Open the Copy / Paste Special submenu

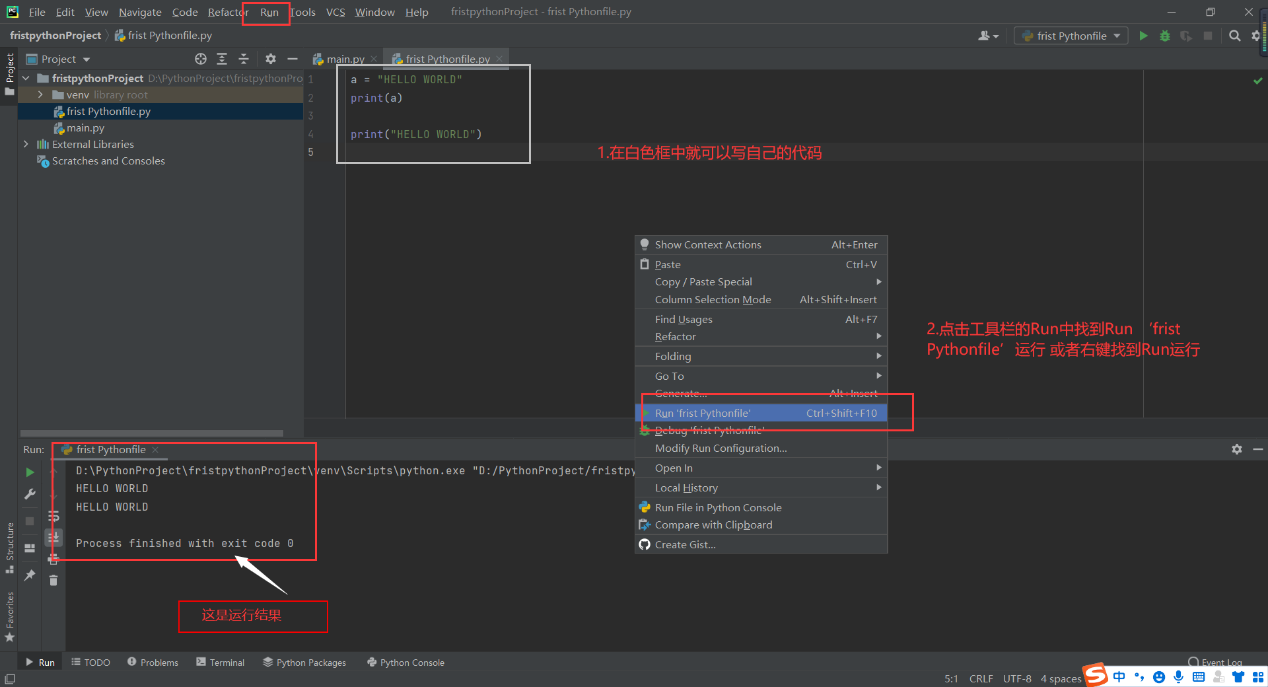pos(761,282)
